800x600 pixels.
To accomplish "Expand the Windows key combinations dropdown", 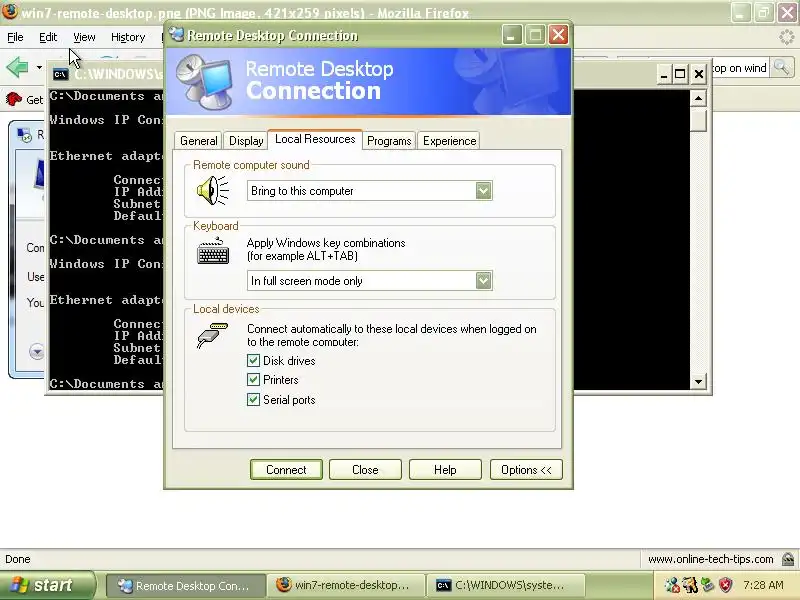I will 483,281.
